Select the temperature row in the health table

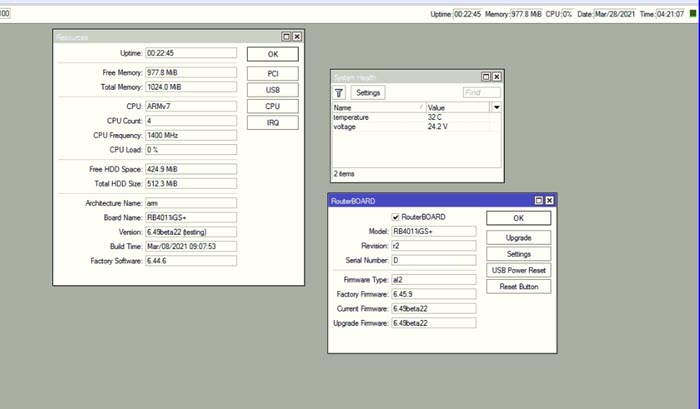pyautogui.click(x=378, y=117)
